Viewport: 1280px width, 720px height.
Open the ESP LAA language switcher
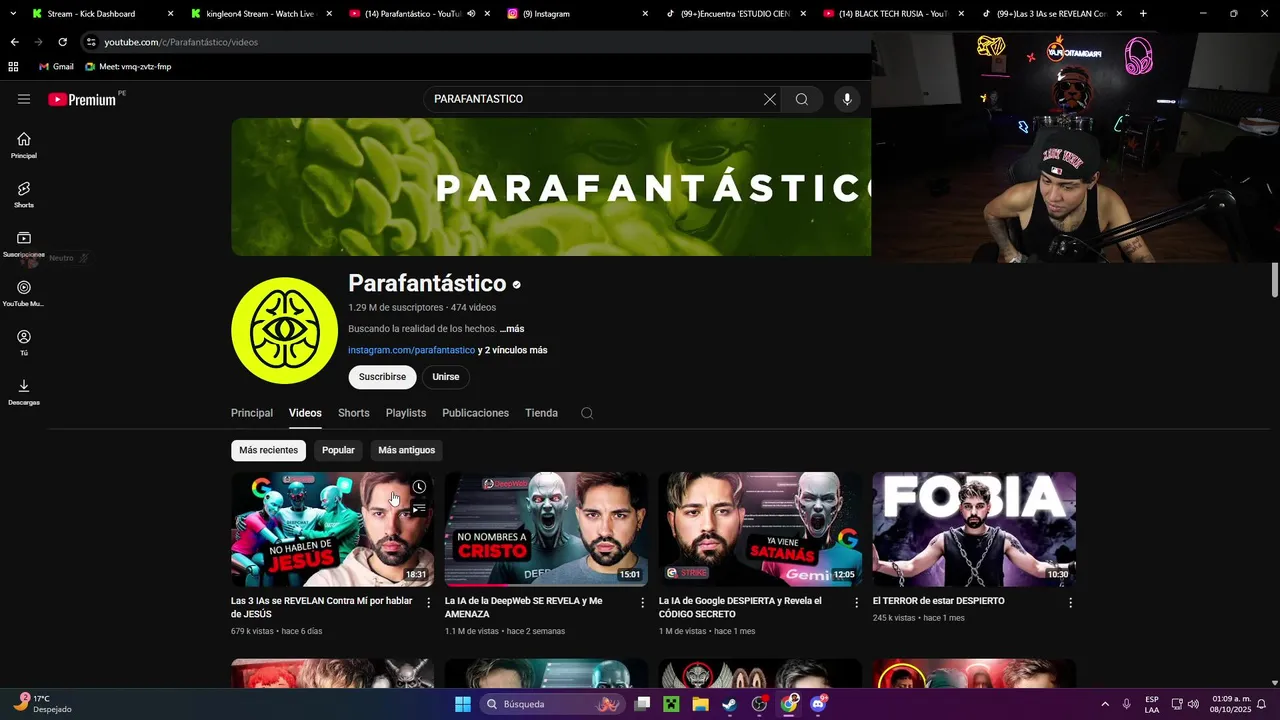point(1152,704)
